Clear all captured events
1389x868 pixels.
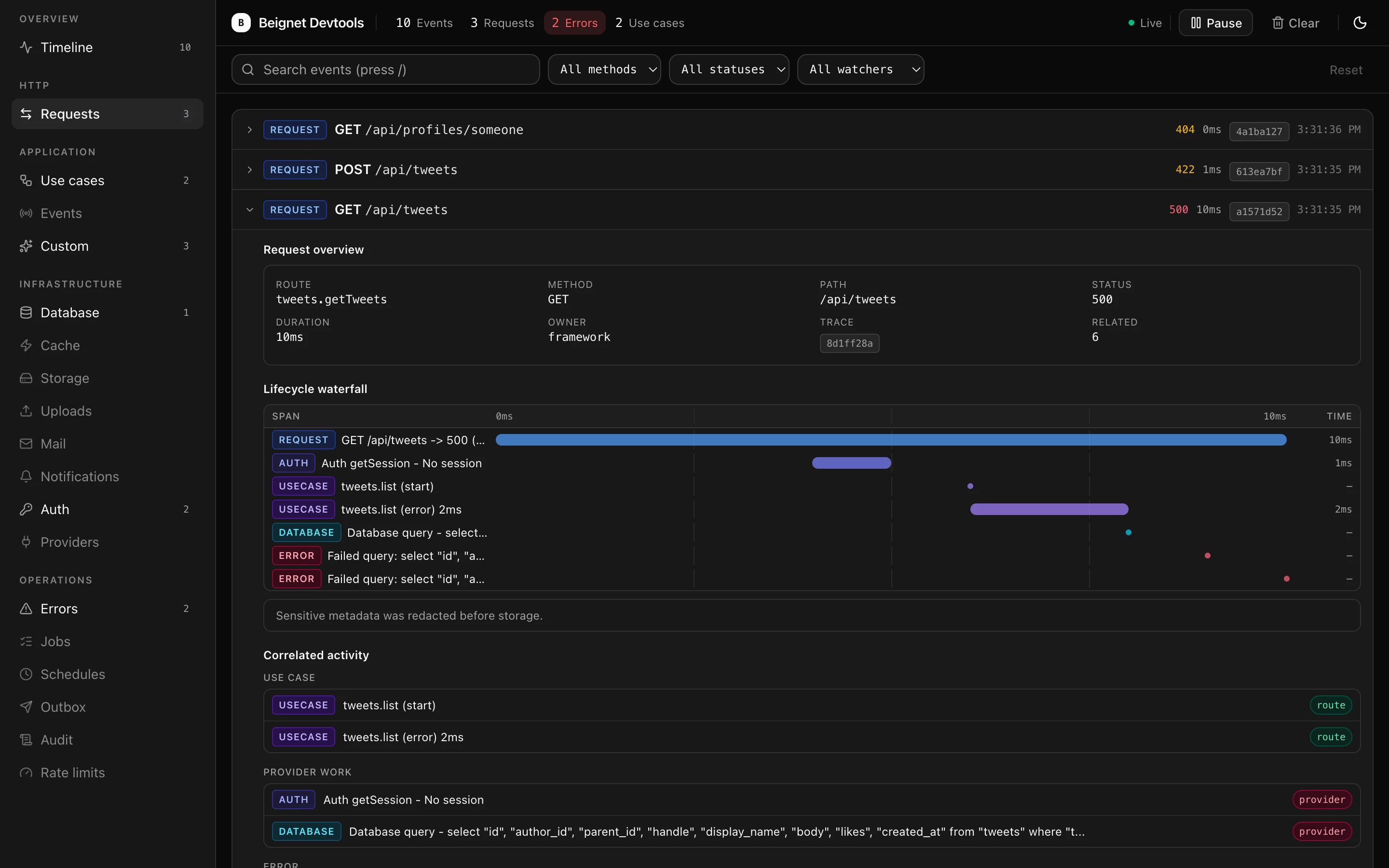(1295, 23)
